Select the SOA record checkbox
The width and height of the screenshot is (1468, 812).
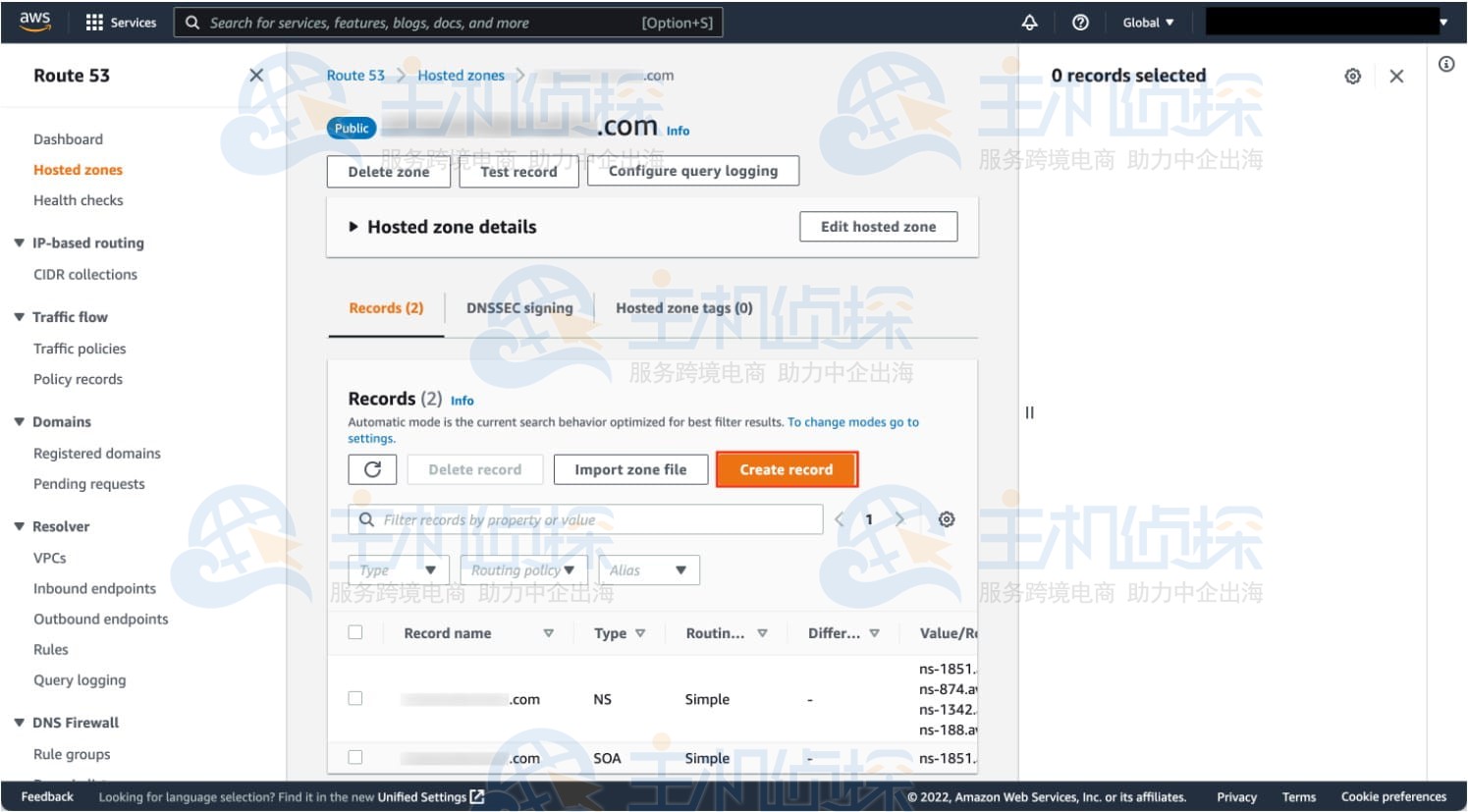pos(355,757)
